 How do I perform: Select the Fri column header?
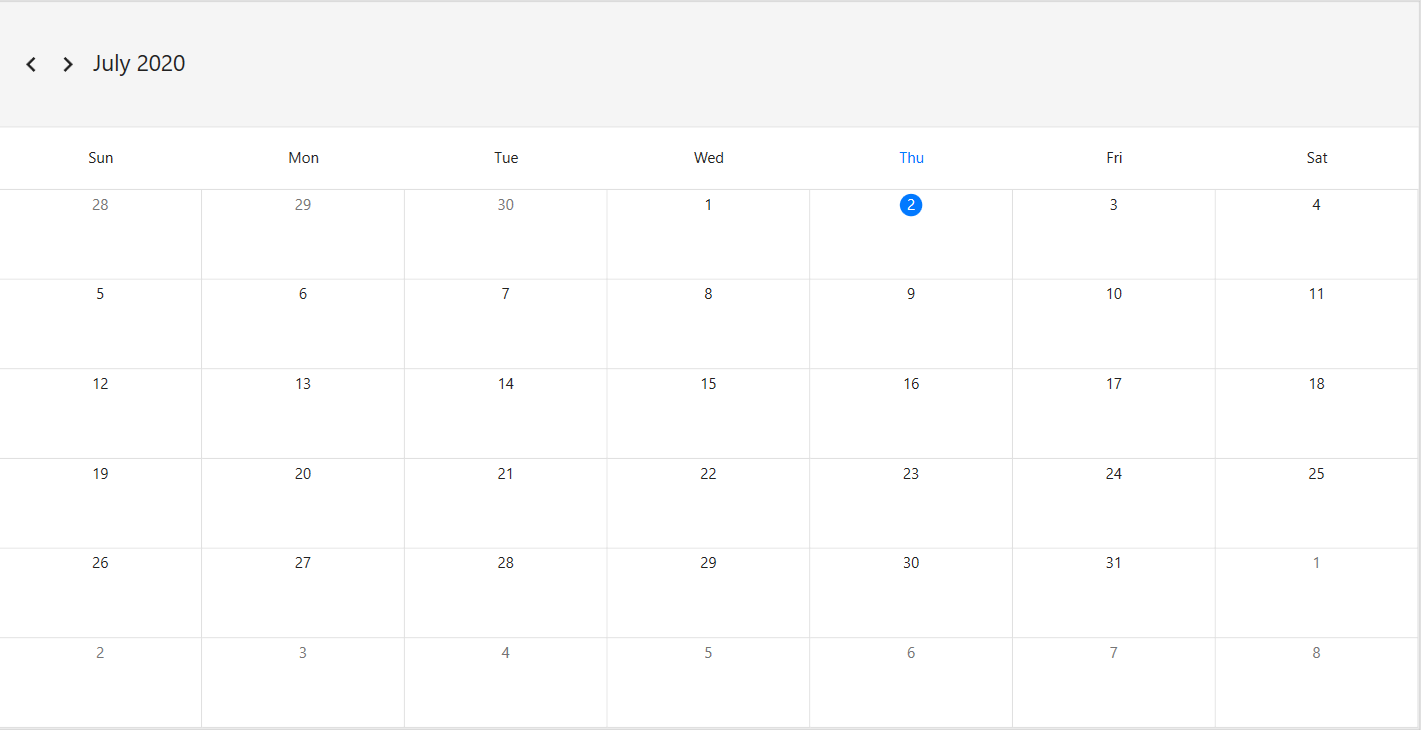click(x=1114, y=158)
